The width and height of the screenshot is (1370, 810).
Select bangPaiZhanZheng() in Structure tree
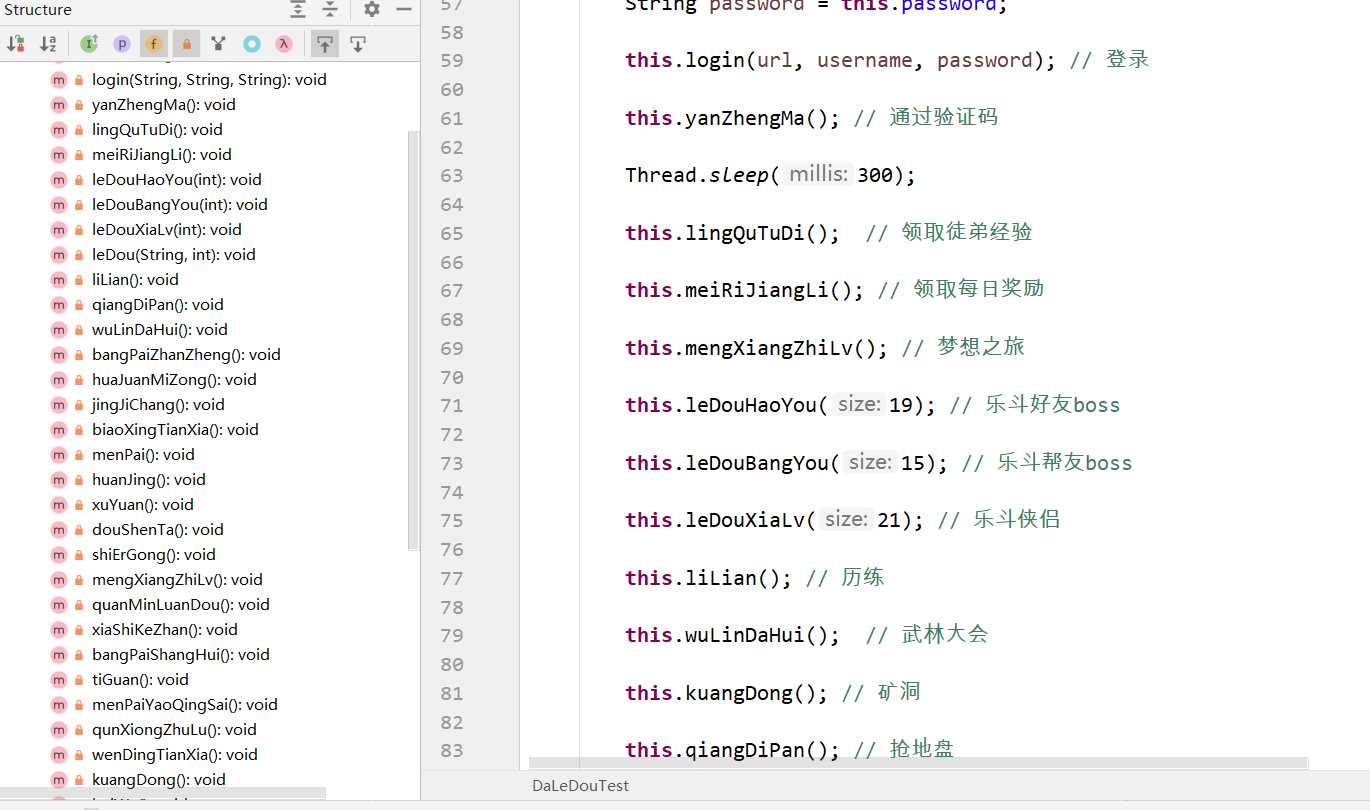pos(186,354)
